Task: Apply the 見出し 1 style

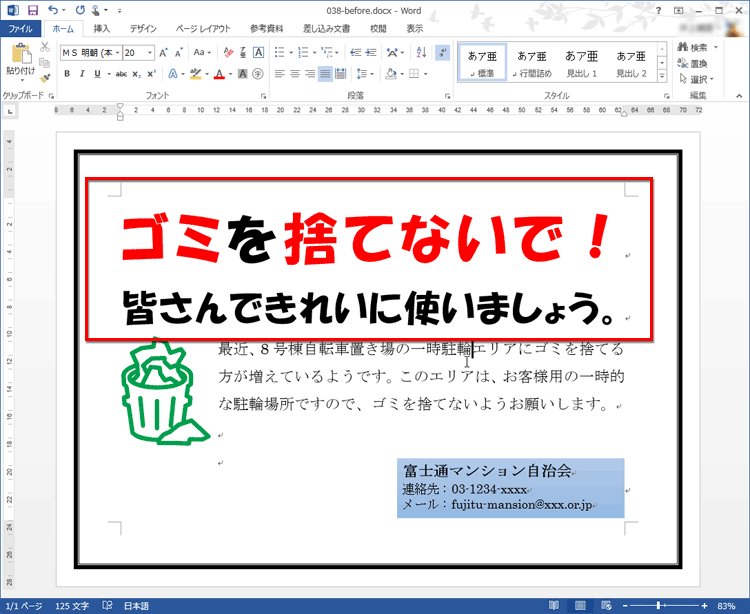Action: coord(582,62)
